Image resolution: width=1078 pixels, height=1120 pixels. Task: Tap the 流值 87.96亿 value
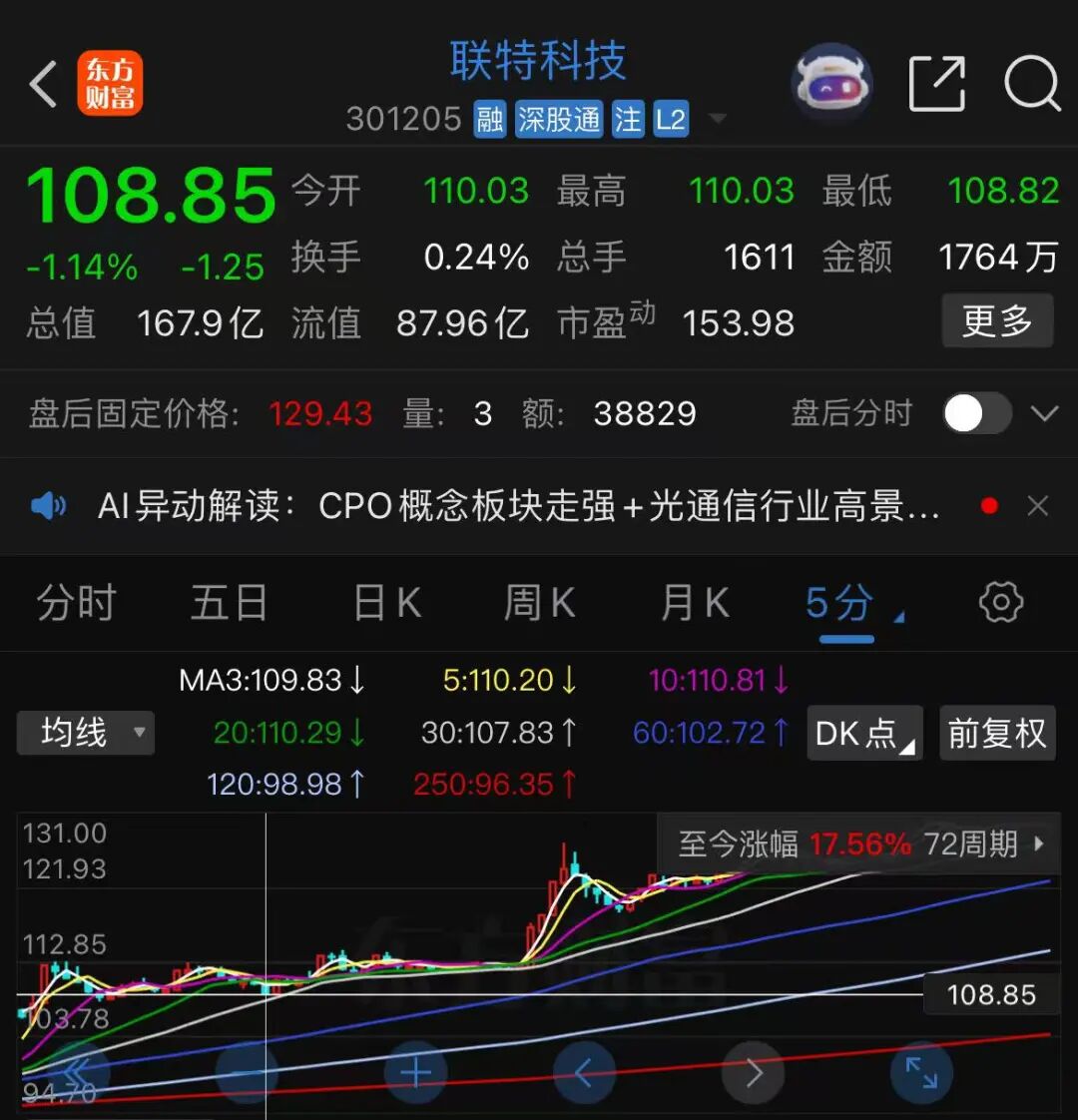pos(462,322)
